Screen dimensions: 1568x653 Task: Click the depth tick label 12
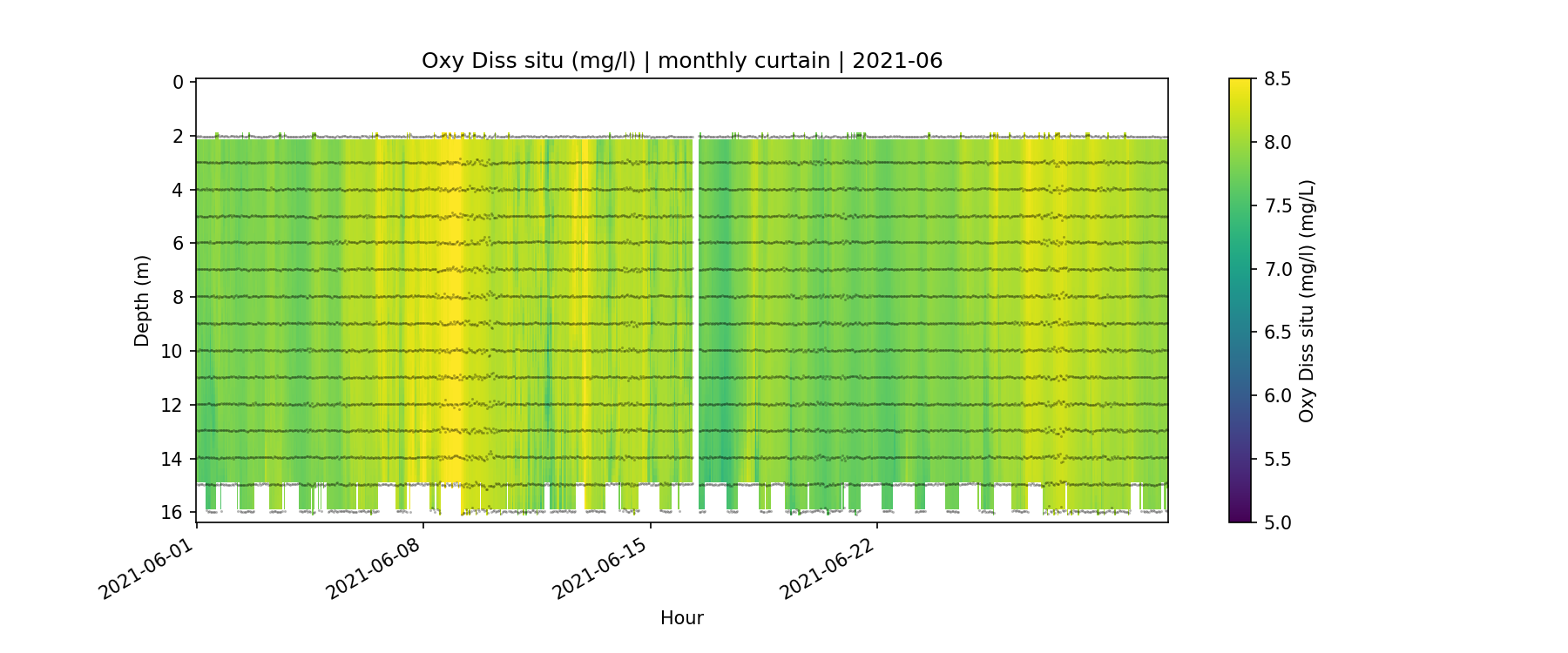point(172,405)
